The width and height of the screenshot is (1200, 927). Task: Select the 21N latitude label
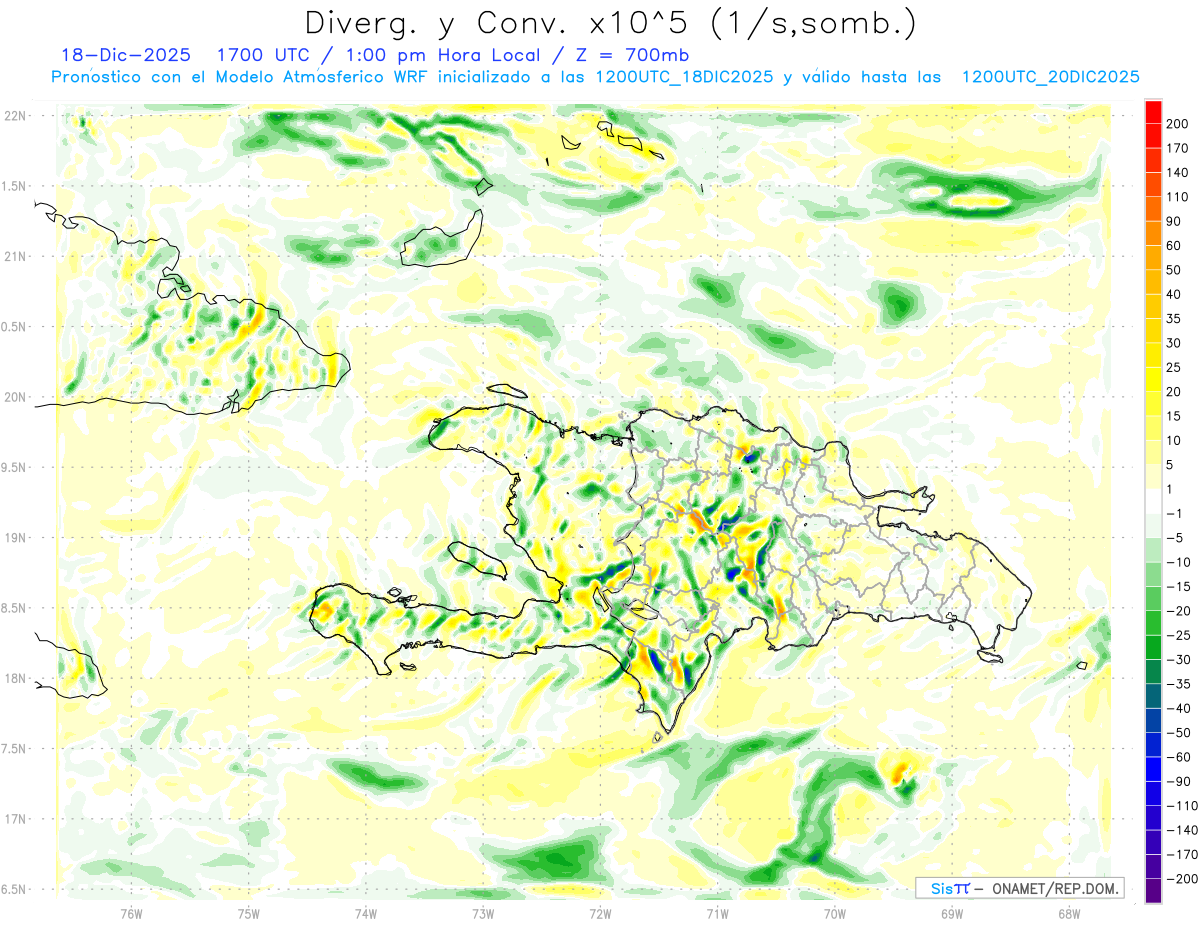[16, 256]
